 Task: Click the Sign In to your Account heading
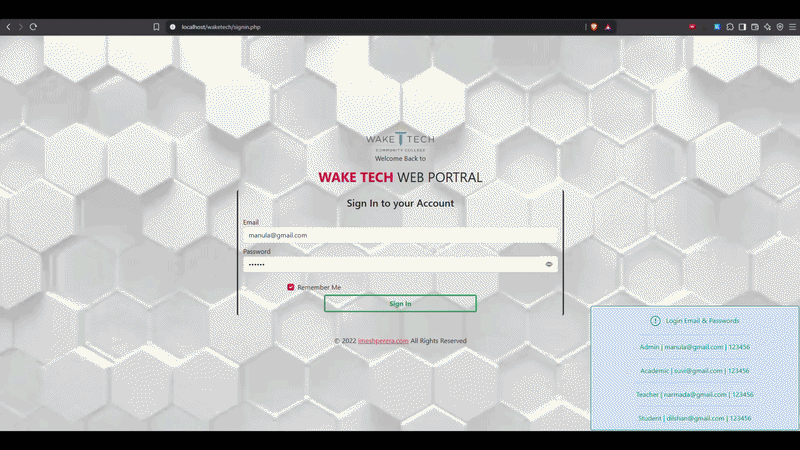point(401,203)
